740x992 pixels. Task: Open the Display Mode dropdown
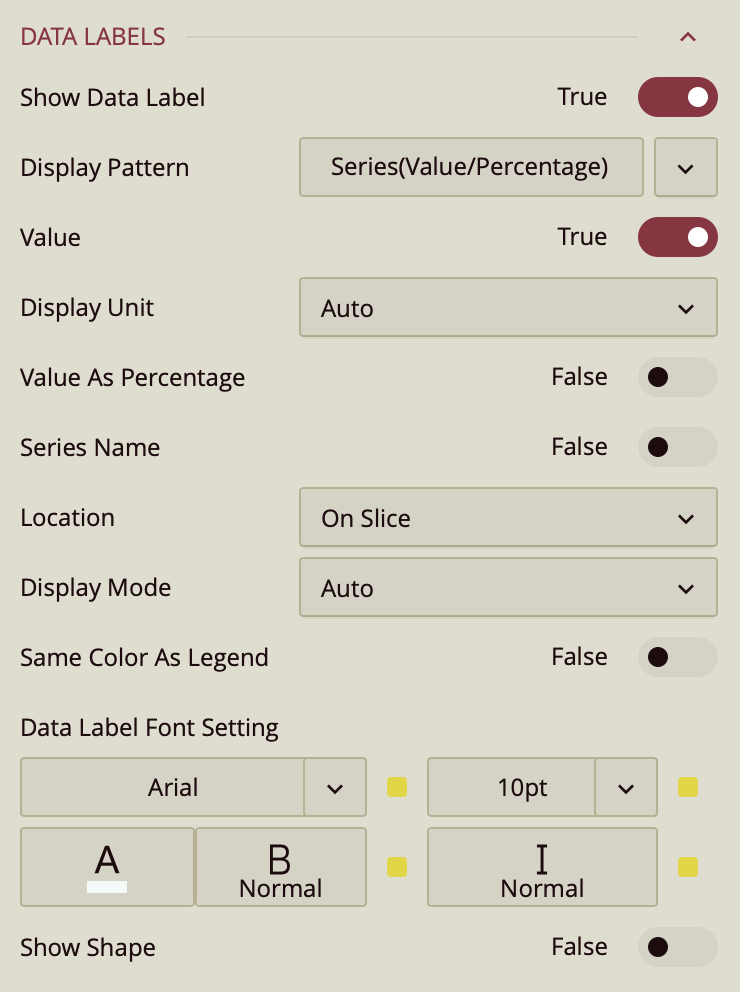[508, 588]
